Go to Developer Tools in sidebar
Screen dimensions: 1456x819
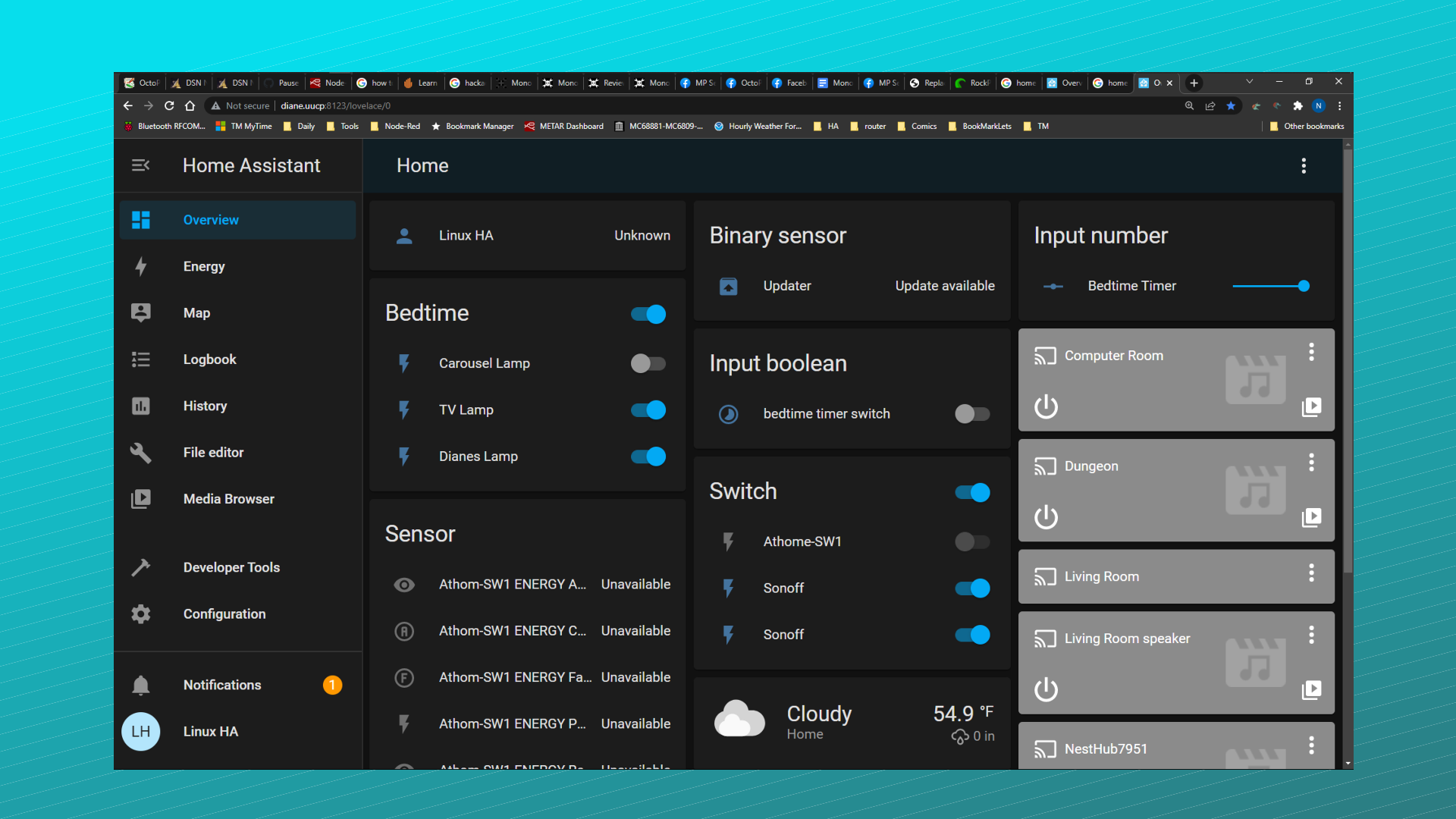pyautogui.click(x=231, y=567)
